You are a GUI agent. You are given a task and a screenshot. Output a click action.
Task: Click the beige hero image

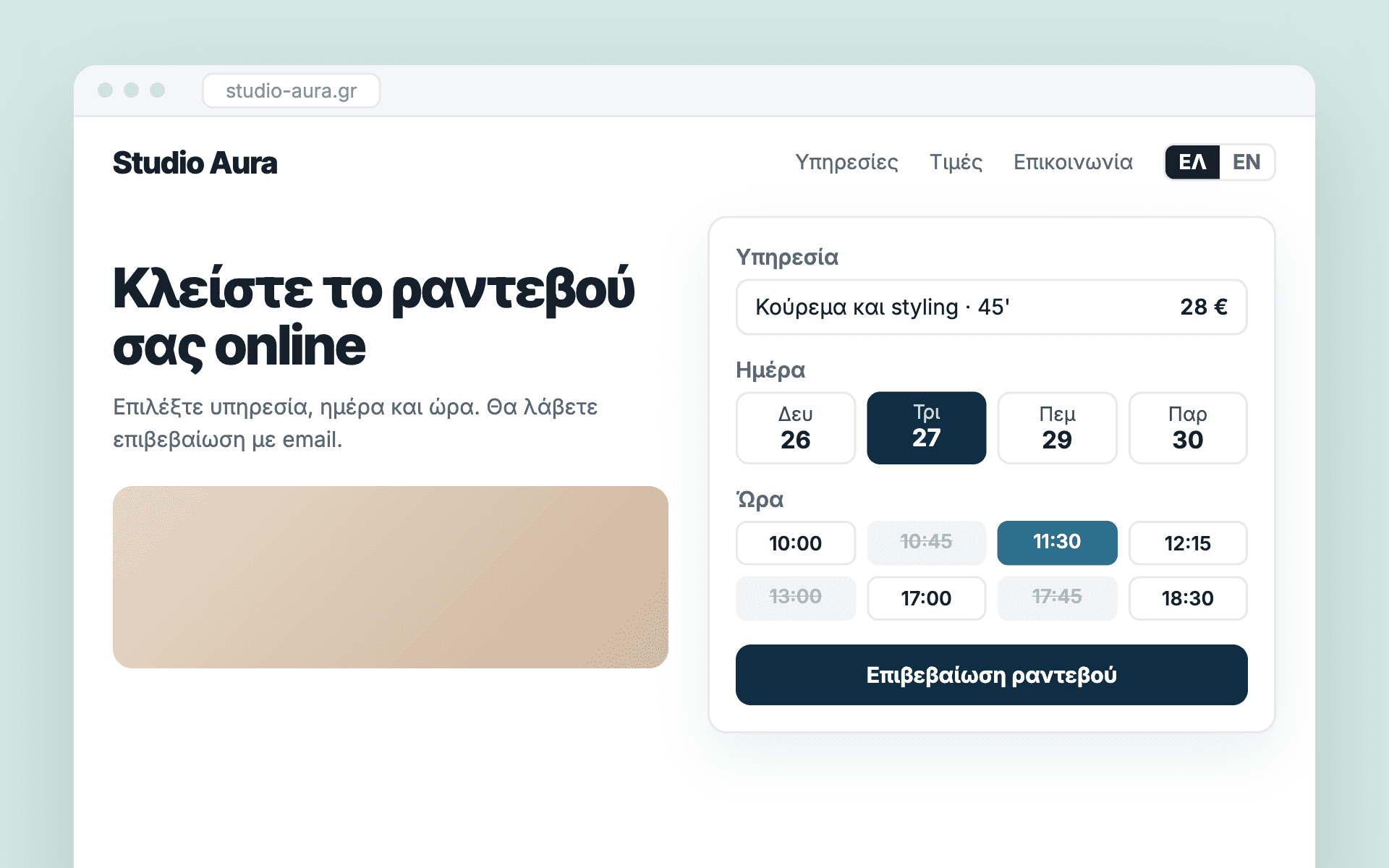click(x=391, y=576)
